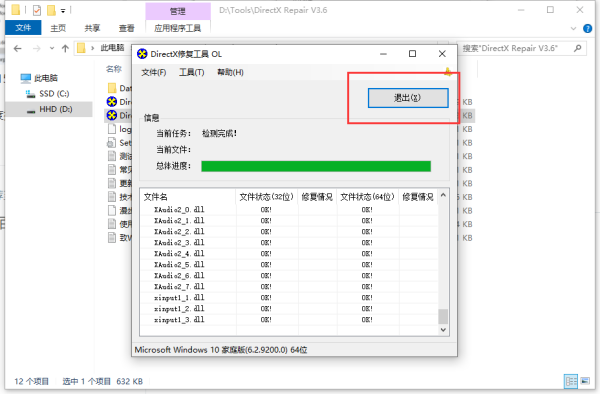Click the 管理 contextual tab in Explorer
The width and height of the screenshot is (600, 394).
click(178, 11)
